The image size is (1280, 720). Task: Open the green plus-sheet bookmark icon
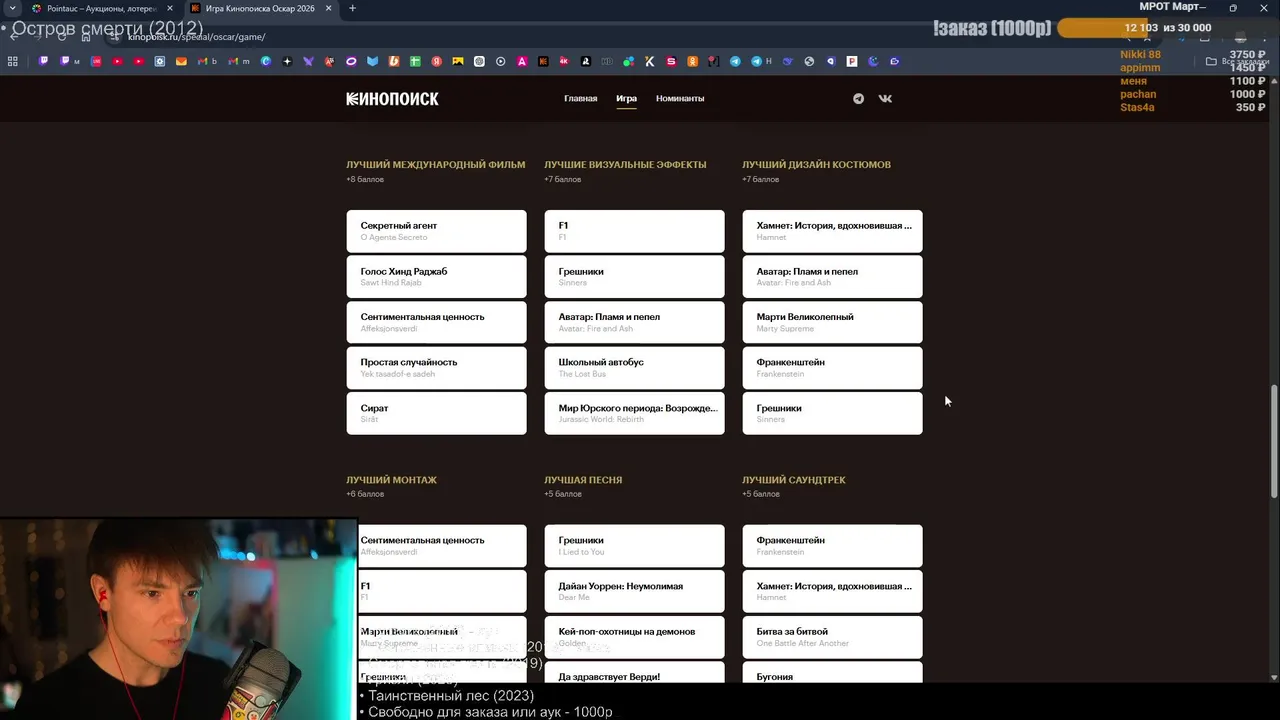(x=415, y=61)
